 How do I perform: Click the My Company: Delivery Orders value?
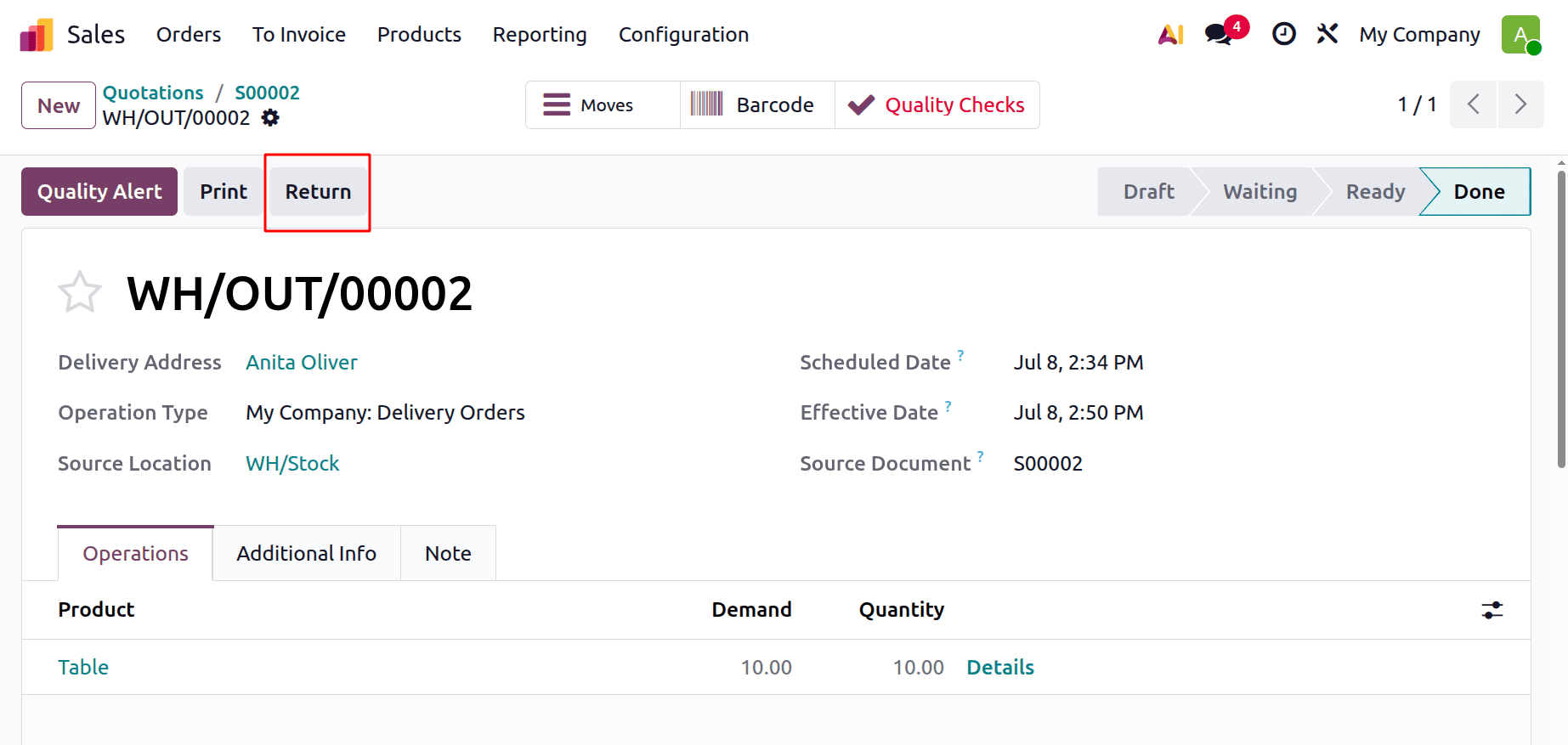click(x=385, y=413)
